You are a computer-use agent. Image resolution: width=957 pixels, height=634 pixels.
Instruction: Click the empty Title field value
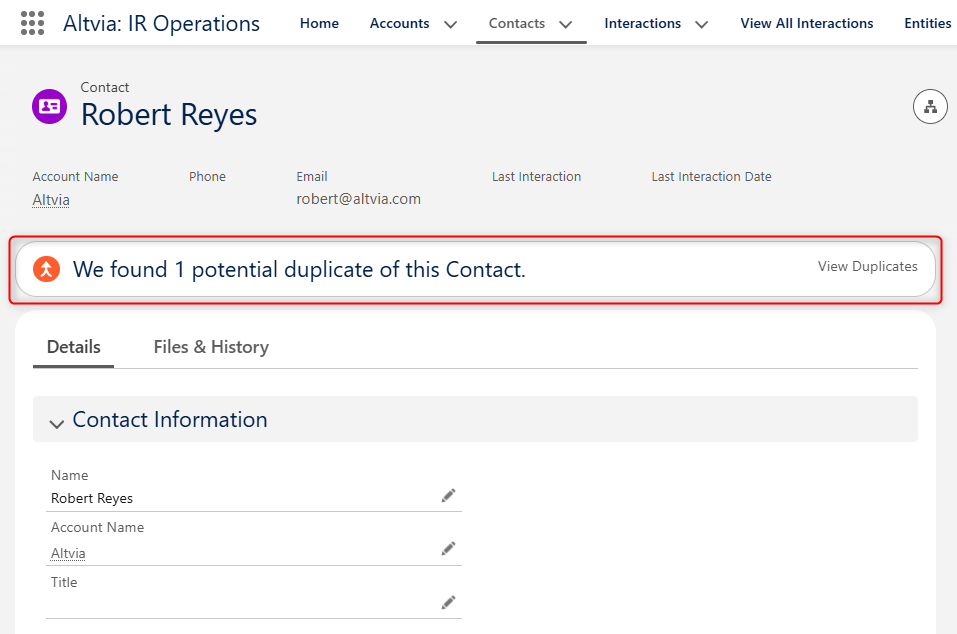pyautogui.click(x=244, y=603)
